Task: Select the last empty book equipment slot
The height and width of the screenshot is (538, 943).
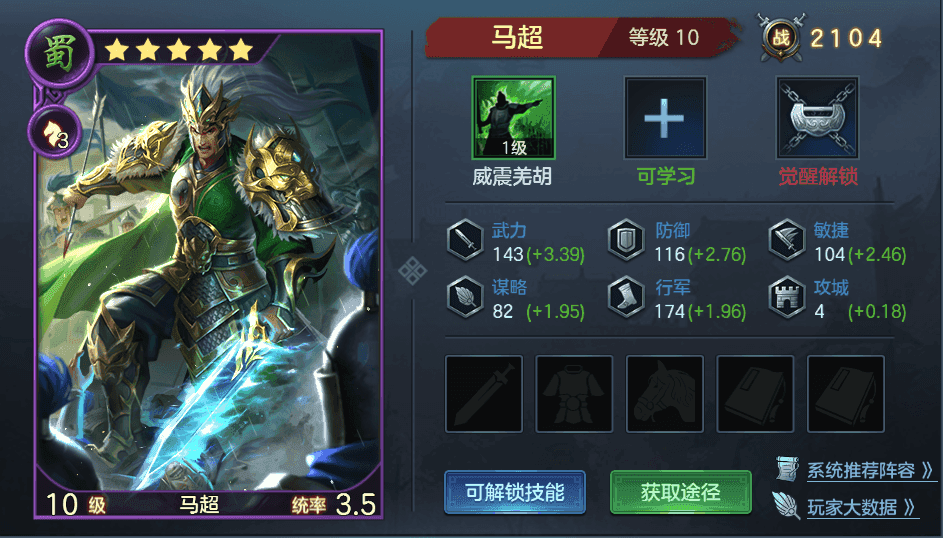Action: tap(846, 394)
